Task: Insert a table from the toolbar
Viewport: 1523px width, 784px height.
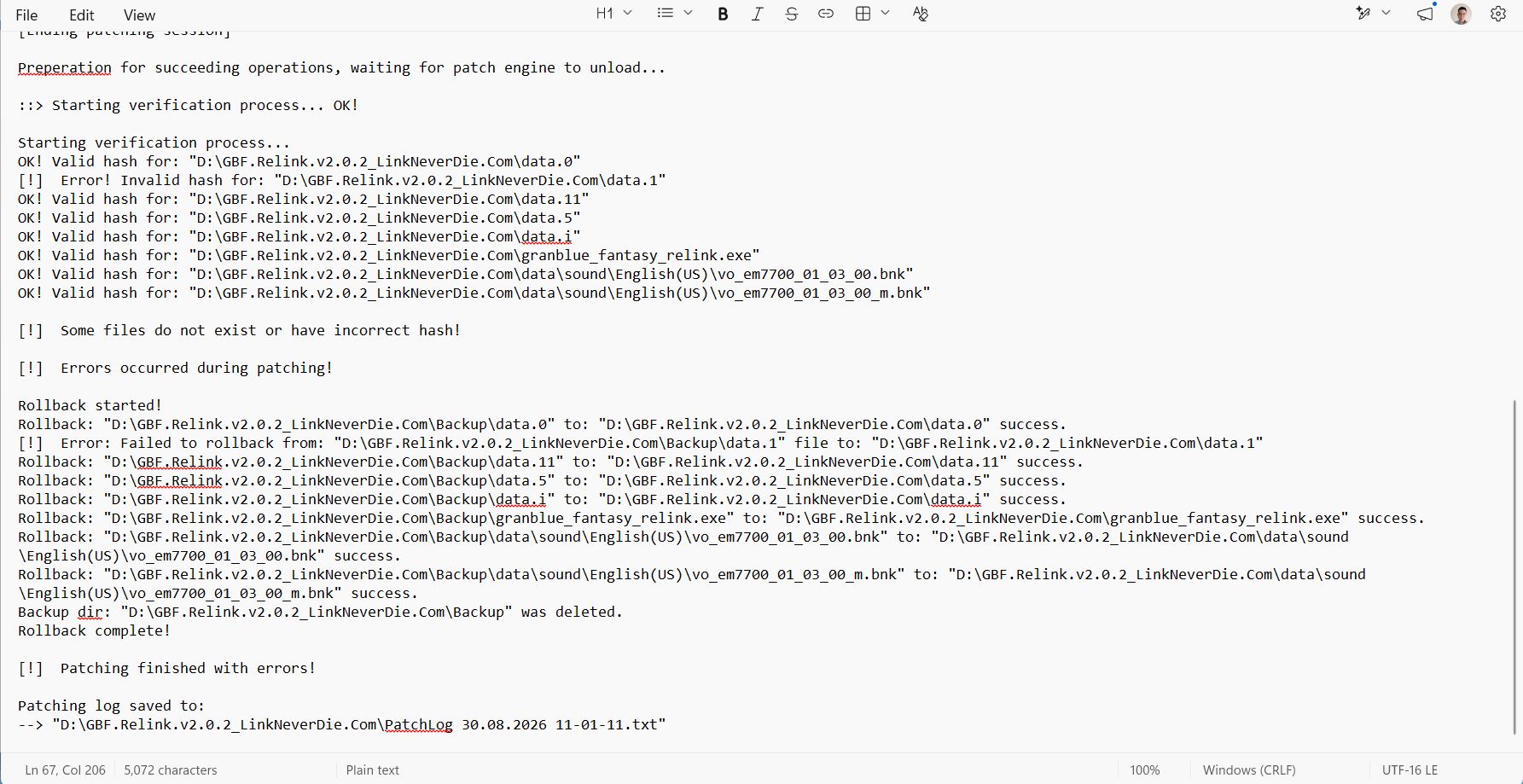Action: click(863, 14)
